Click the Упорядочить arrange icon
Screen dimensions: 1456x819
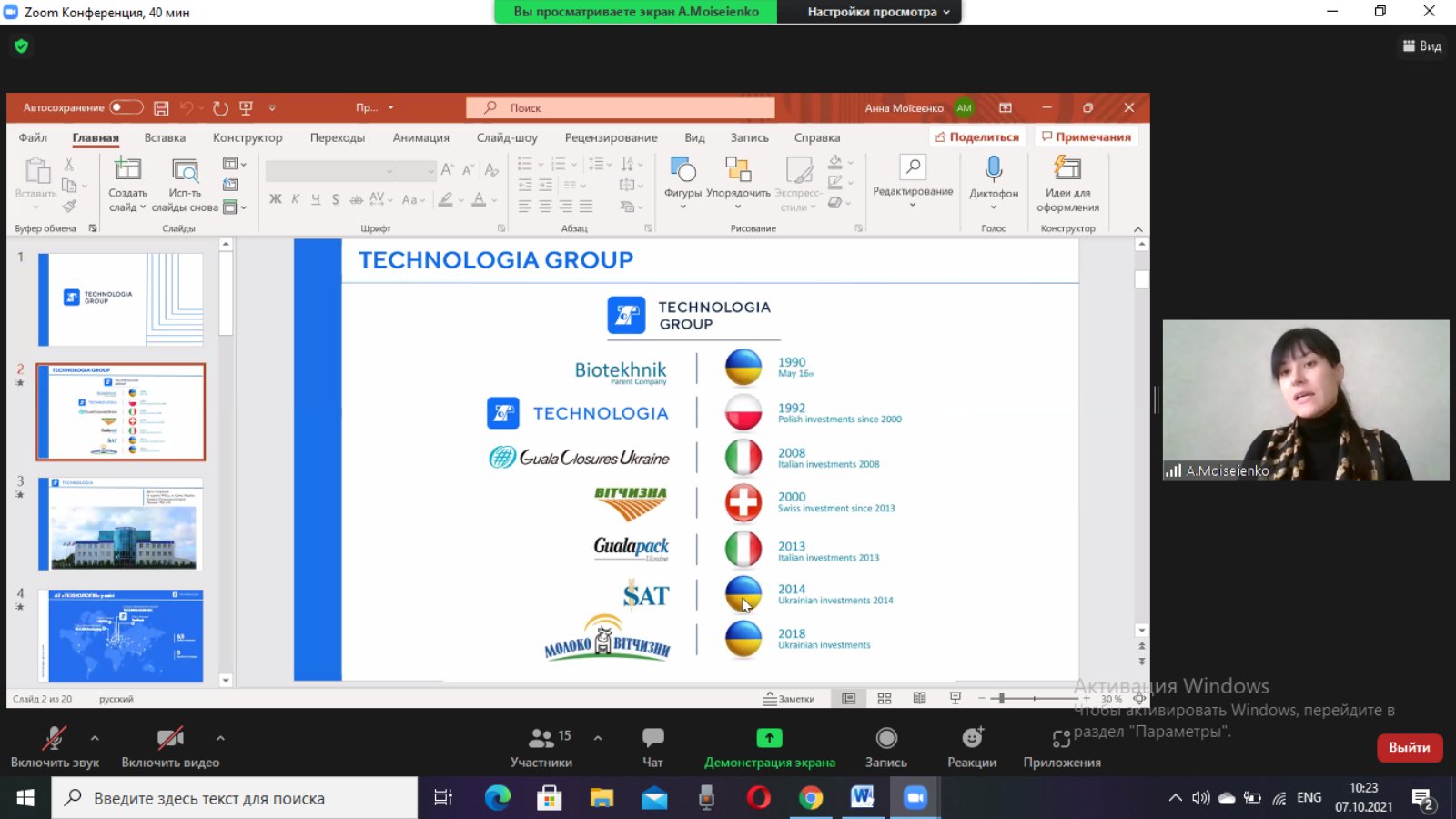[738, 169]
